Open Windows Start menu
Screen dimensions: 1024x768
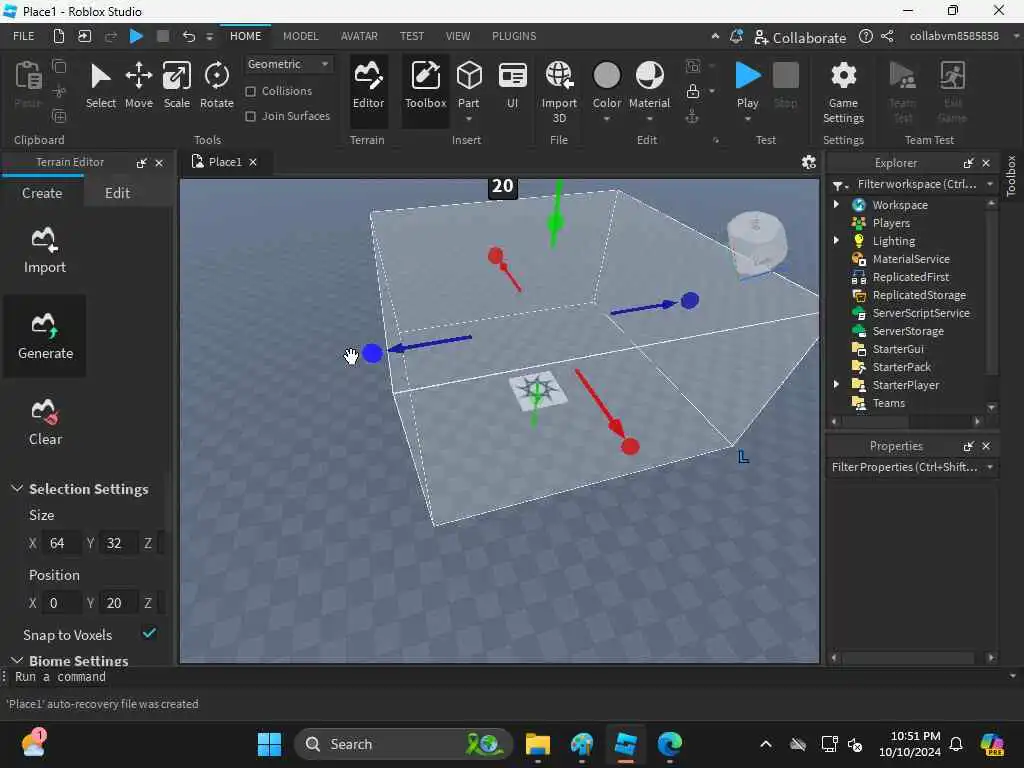(269, 744)
